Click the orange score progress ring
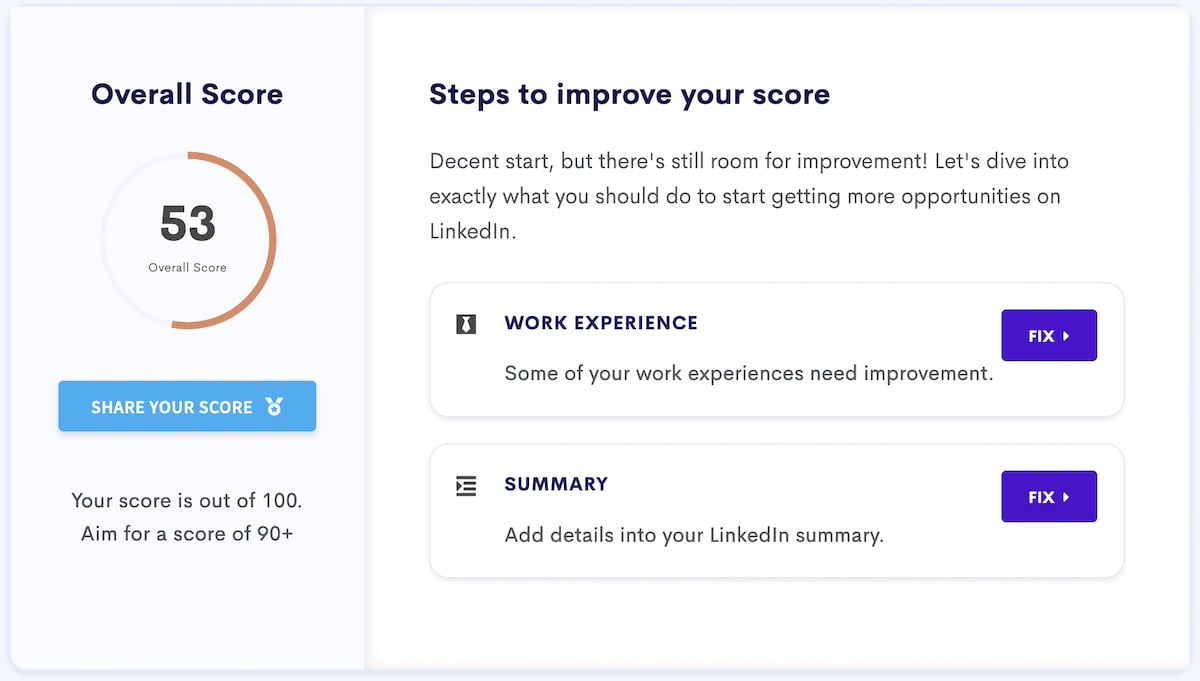The image size is (1200, 681). pyautogui.click(x=272, y=240)
